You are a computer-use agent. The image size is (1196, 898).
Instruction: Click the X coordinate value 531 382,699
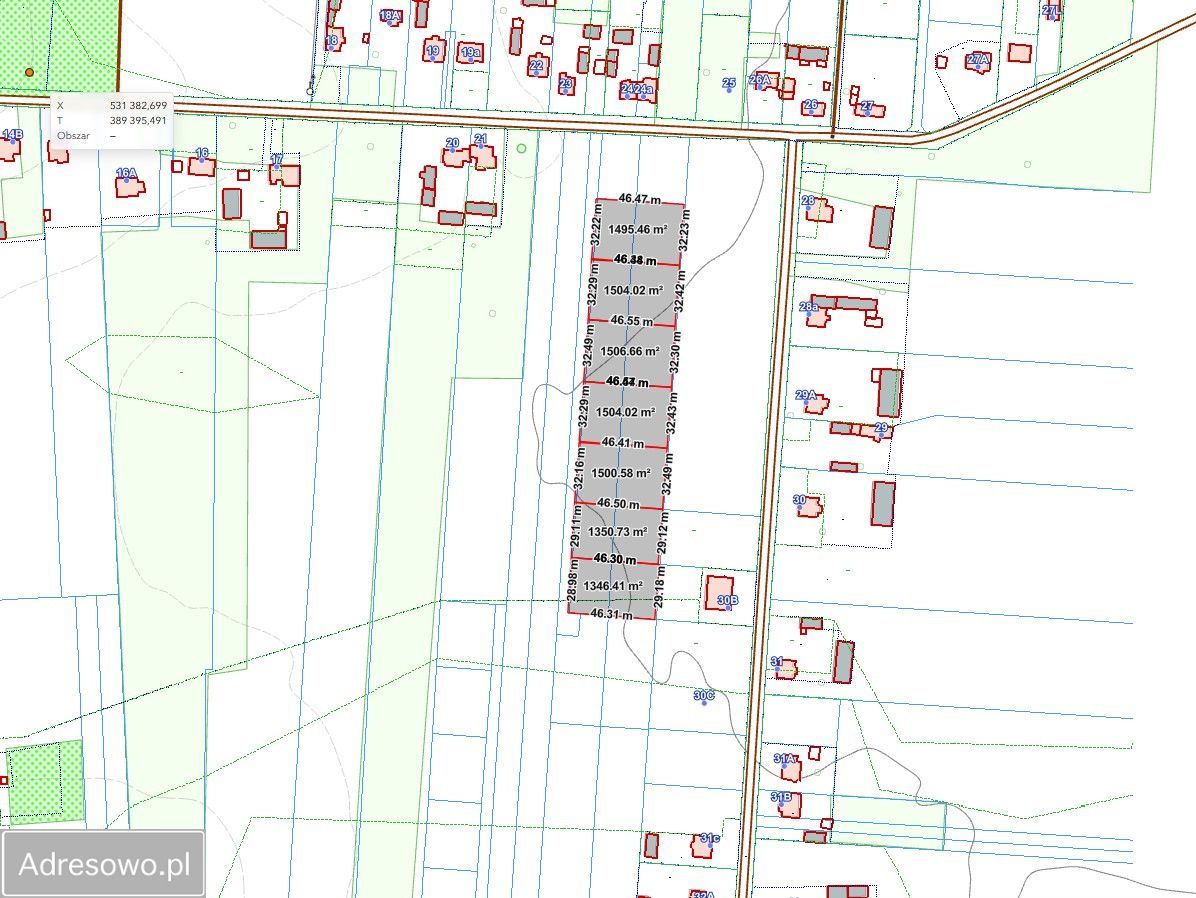click(138, 105)
